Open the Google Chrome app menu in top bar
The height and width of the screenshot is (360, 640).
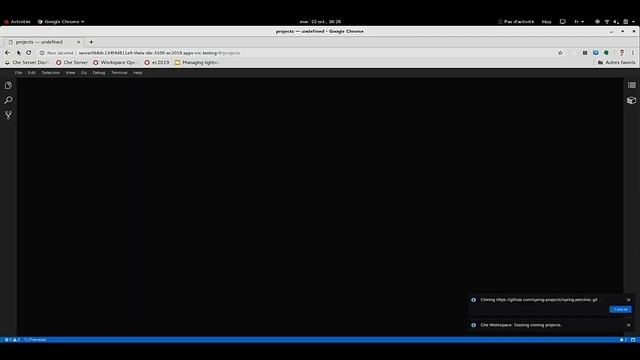[x=61, y=22]
